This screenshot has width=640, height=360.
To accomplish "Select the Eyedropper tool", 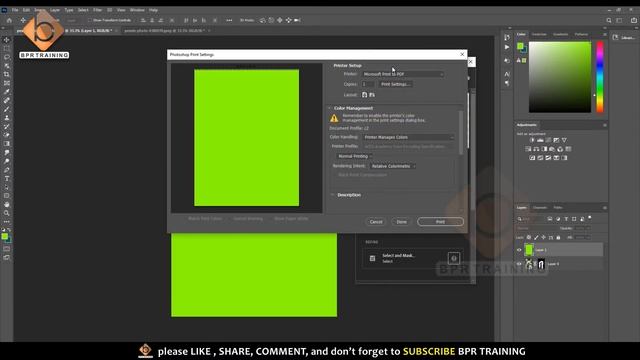I will click(x=7, y=91).
